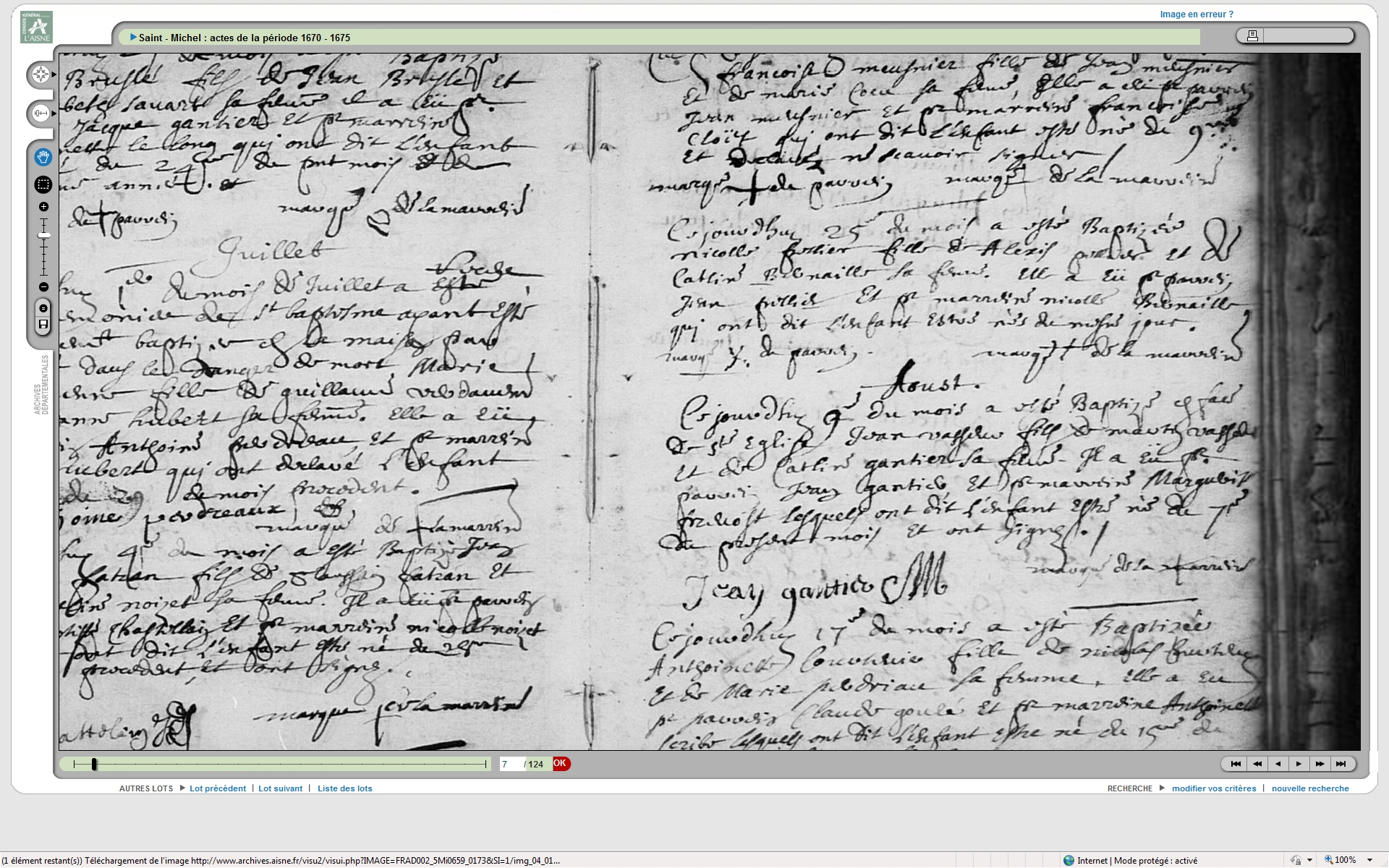
Task: Open the measurement adjust tool panel
Action: click(41, 114)
